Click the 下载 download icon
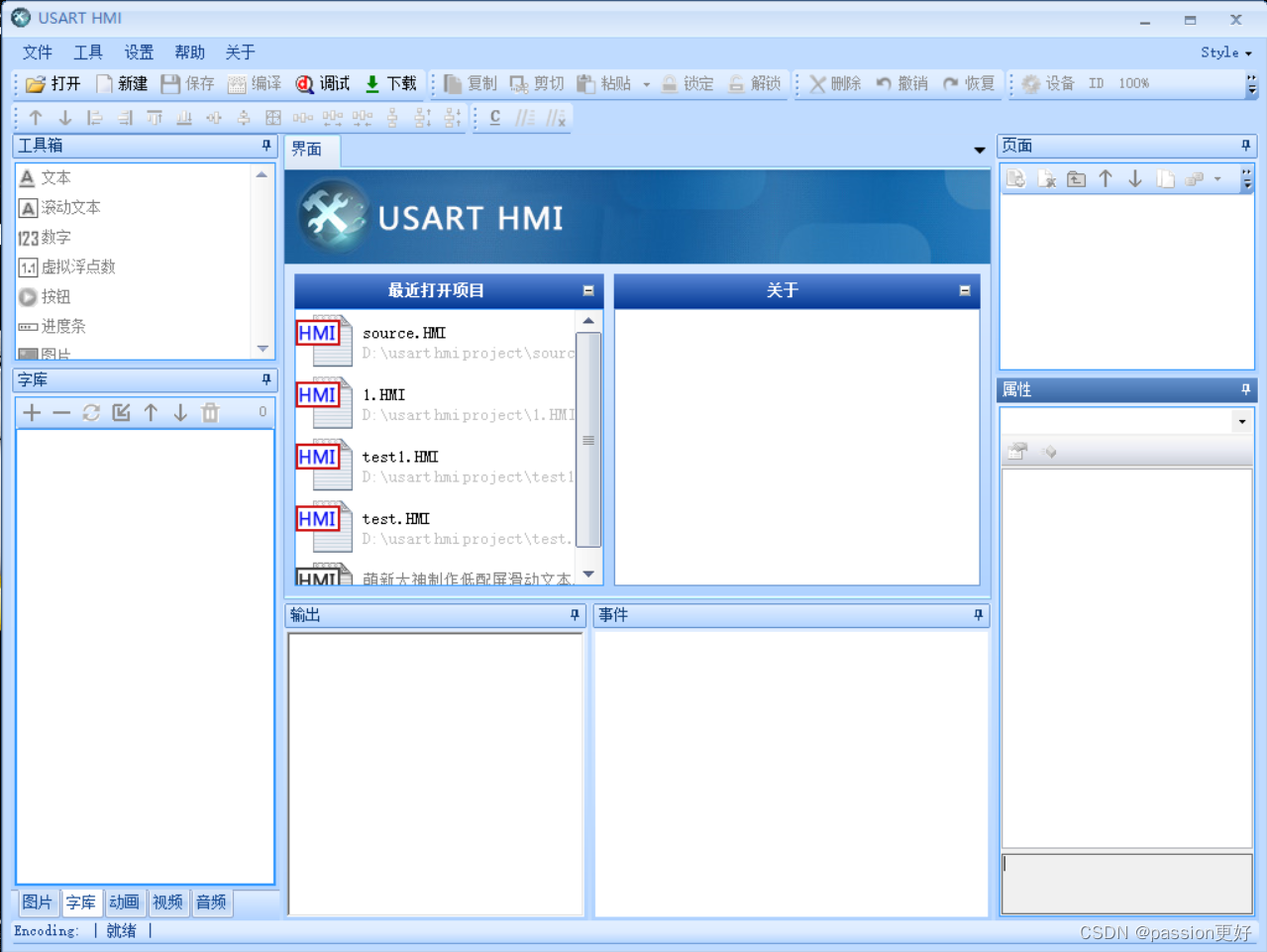Viewport: 1267px width, 952px height. [372, 84]
